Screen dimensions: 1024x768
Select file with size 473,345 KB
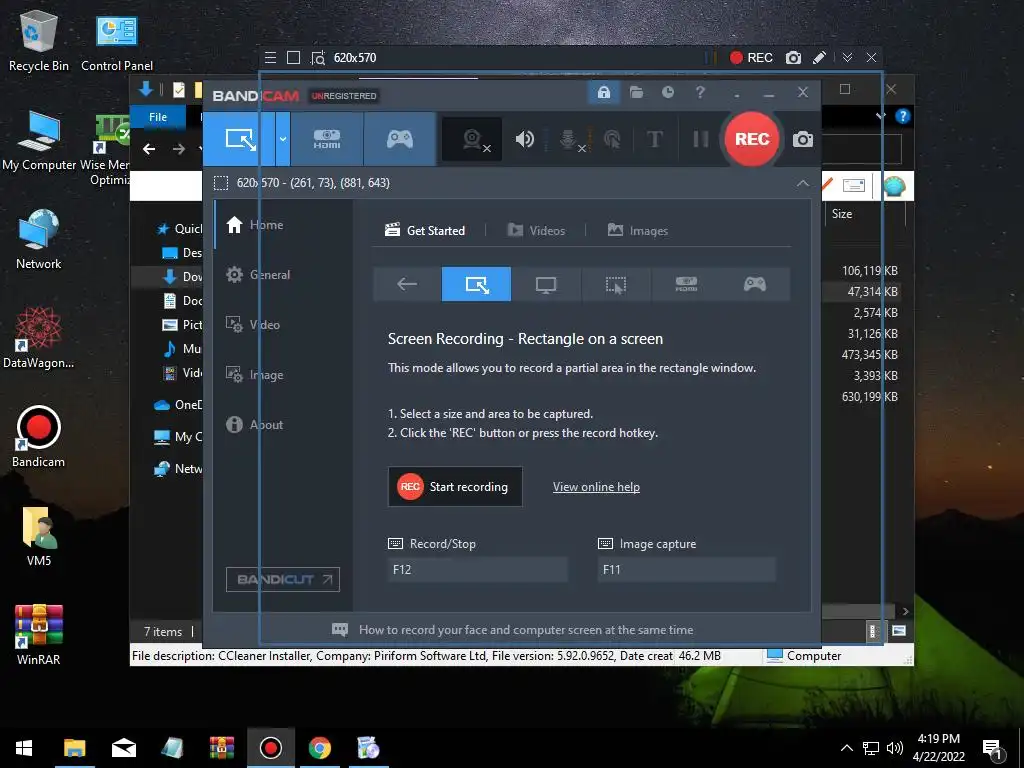[x=869, y=355]
